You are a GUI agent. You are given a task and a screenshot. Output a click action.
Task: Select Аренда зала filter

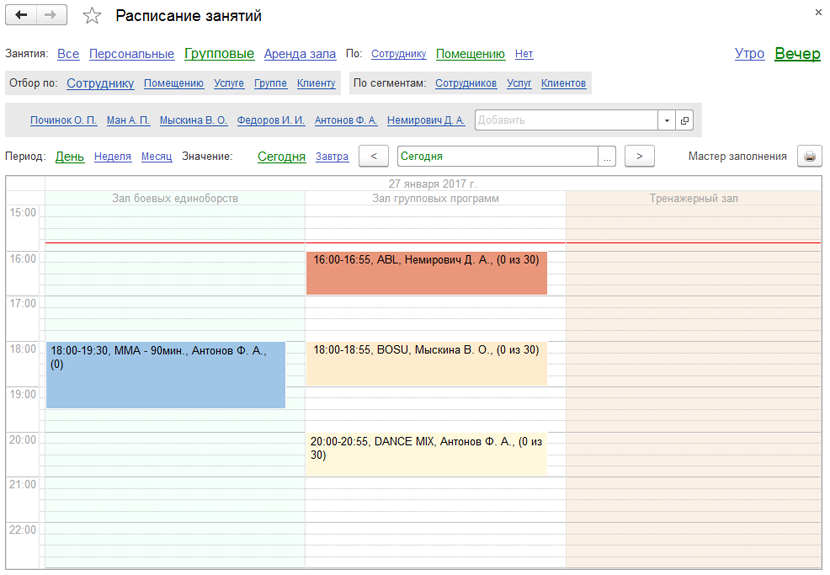point(300,54)
